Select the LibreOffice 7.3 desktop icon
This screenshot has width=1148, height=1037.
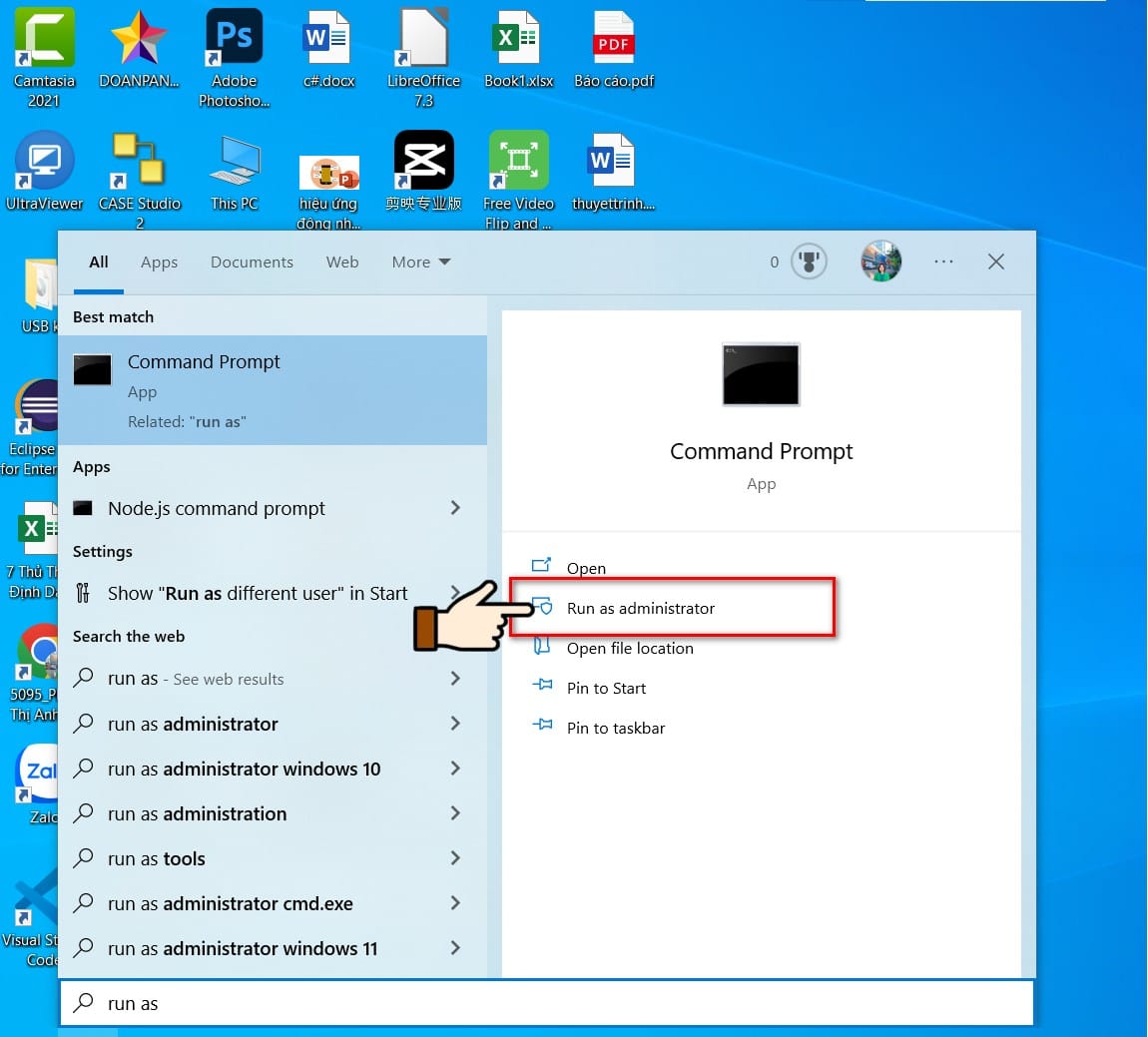tap(424, 56)
